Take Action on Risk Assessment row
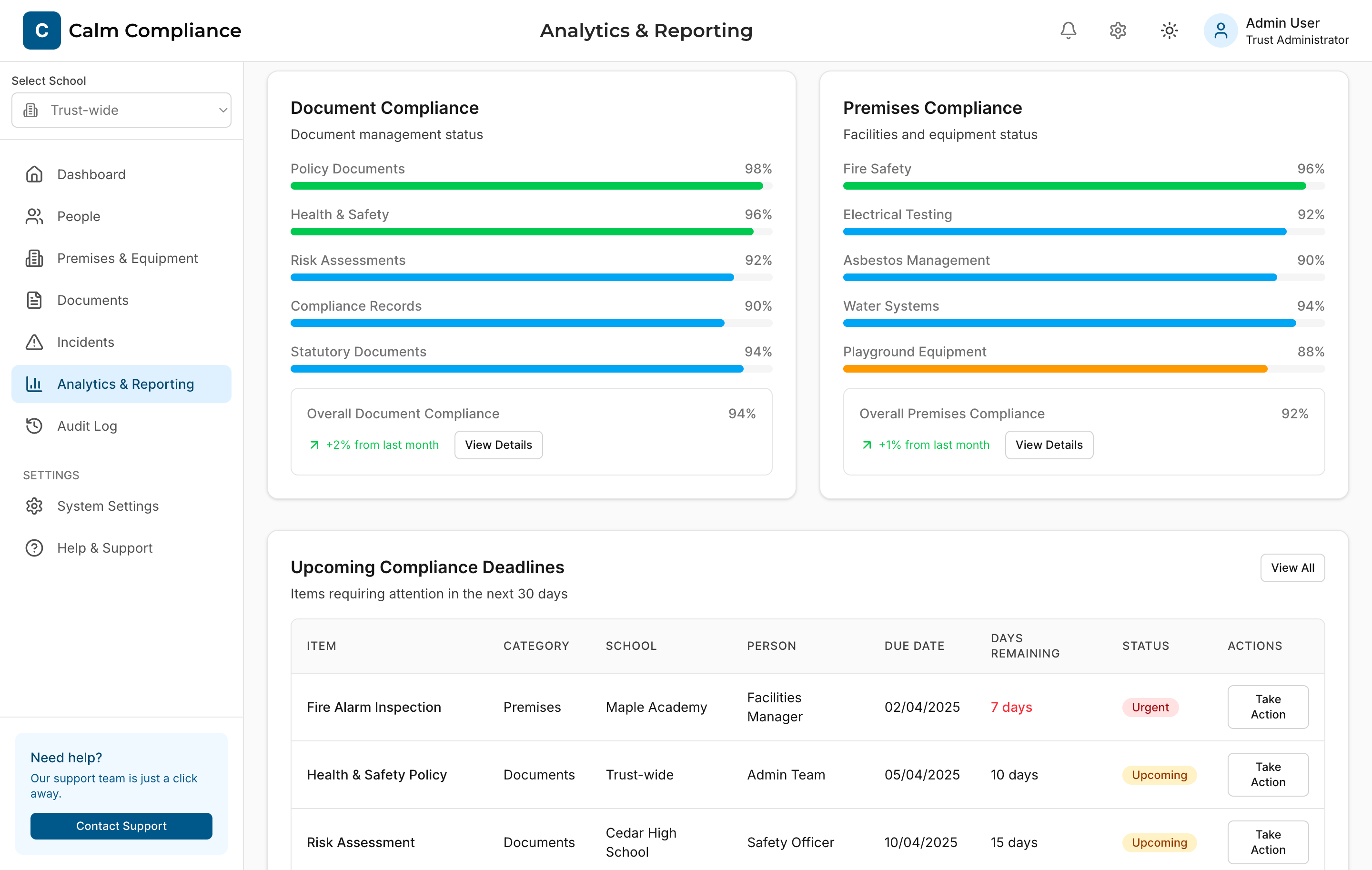This screenshot has width=1372, height=870. [x=1268, y=842]
